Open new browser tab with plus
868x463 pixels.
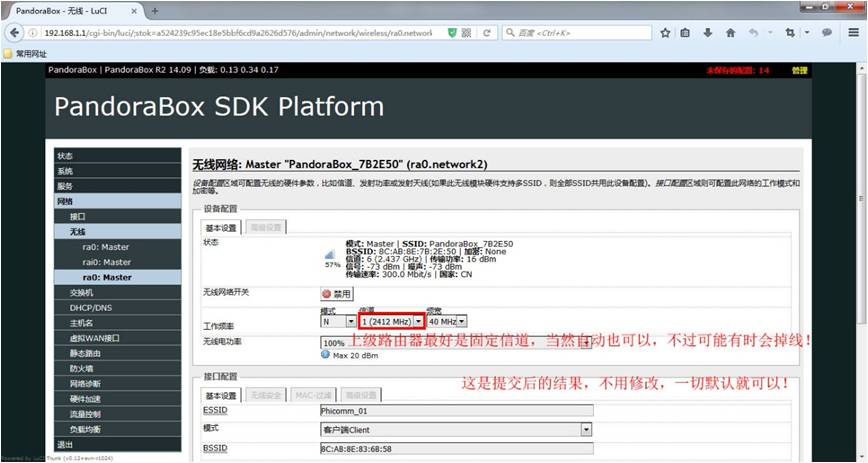tap(155, 11)
